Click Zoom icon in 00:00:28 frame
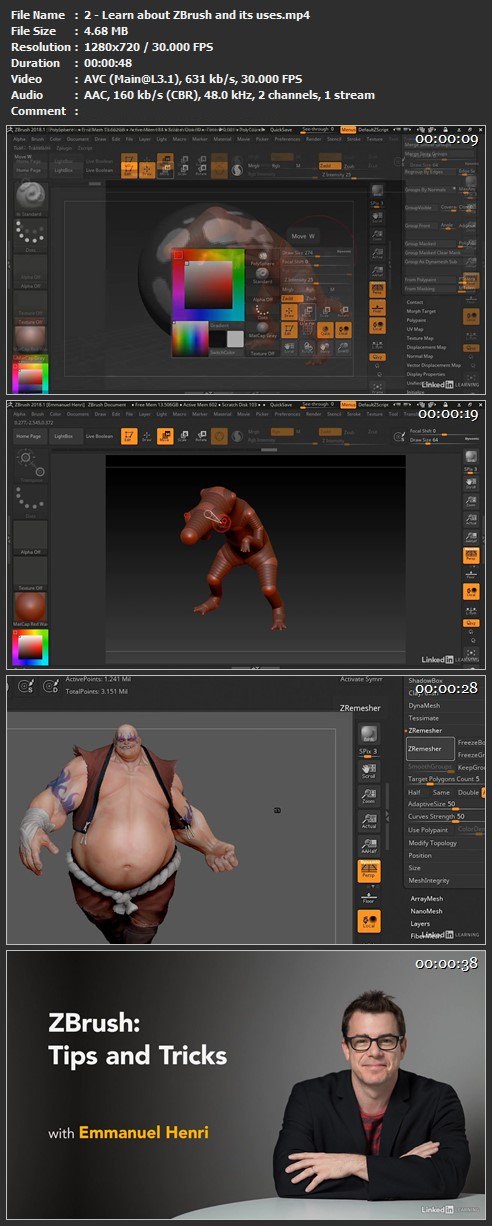Viewport: 492px width, 1226px height. click(x=368, y=796)
